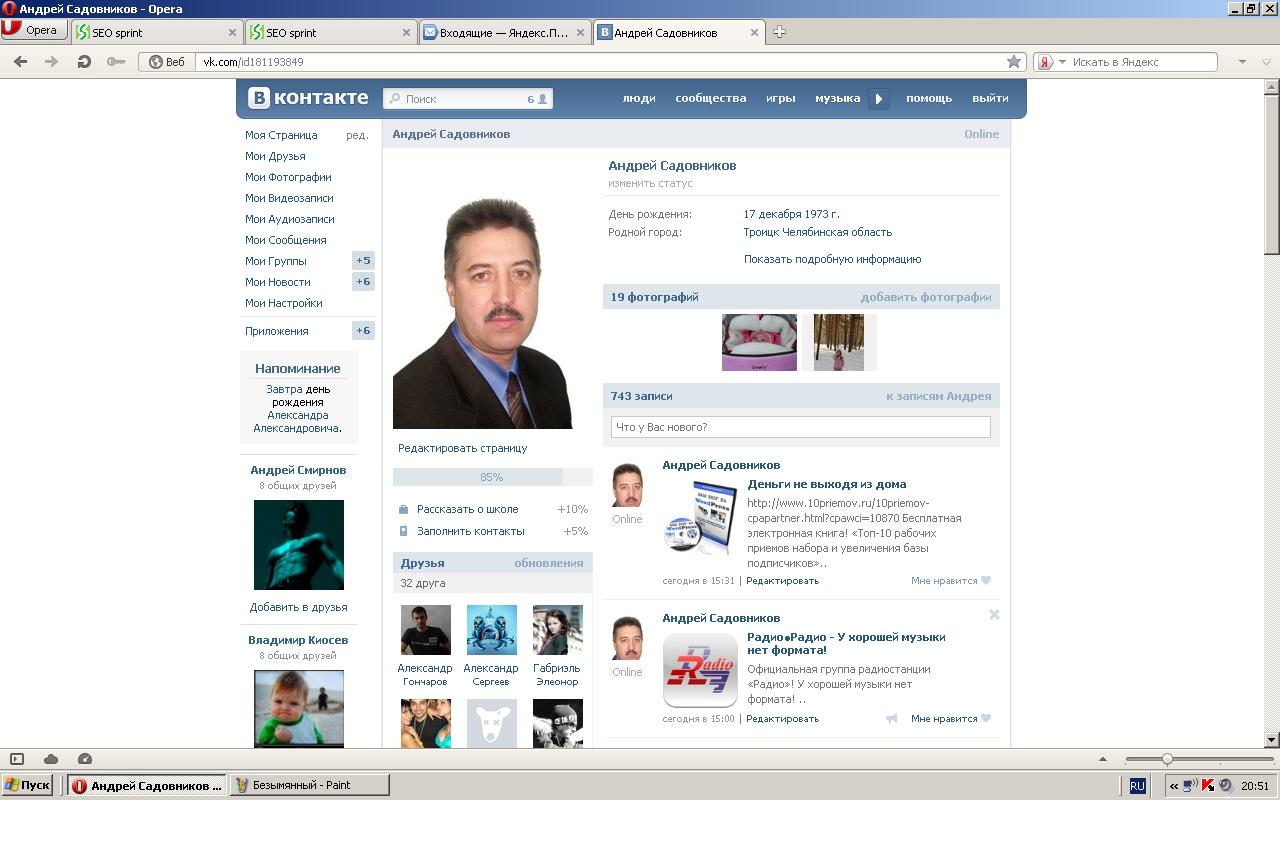The image size is (1280, 860).
Task: Click Добавить в друзья under Андрей Смирнов
Action: (x=299, y=607)
